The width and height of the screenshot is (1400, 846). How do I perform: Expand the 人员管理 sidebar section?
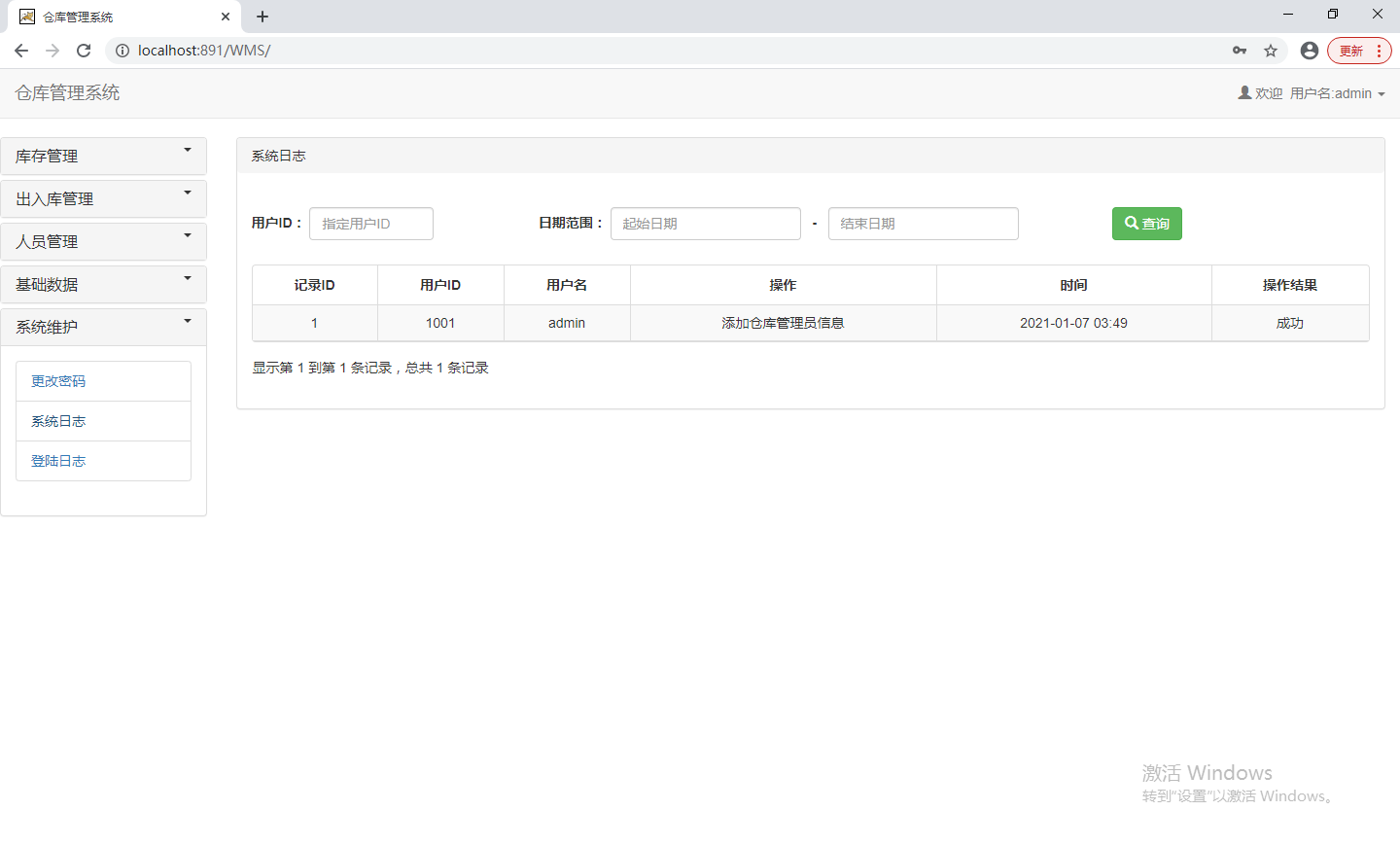(x=103, y=241)
